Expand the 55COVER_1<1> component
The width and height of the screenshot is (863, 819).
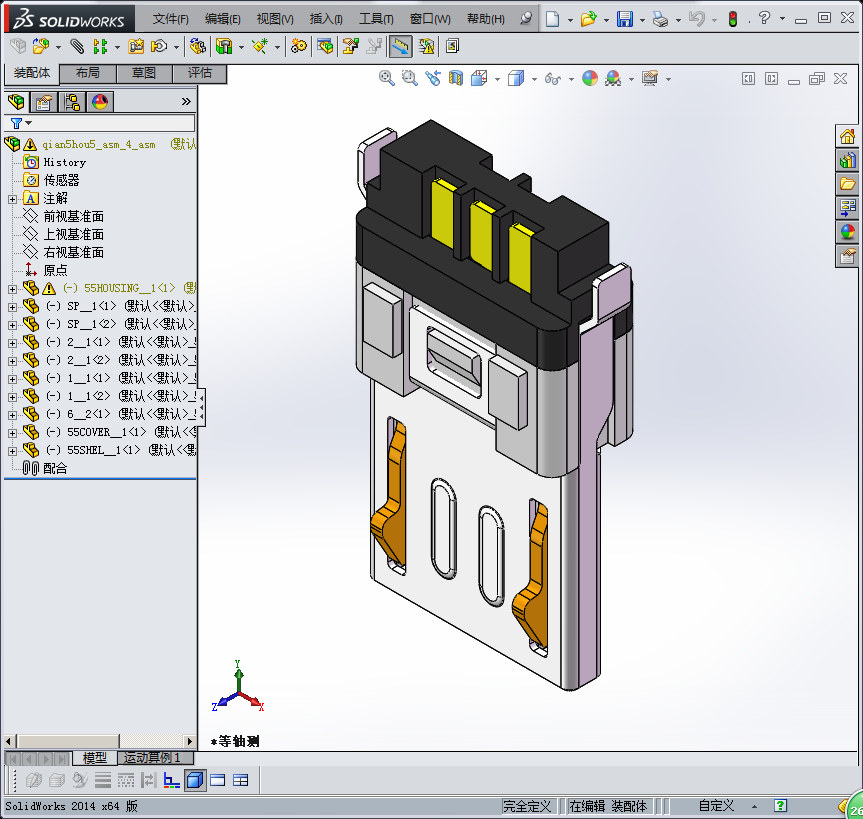(12, 433)
